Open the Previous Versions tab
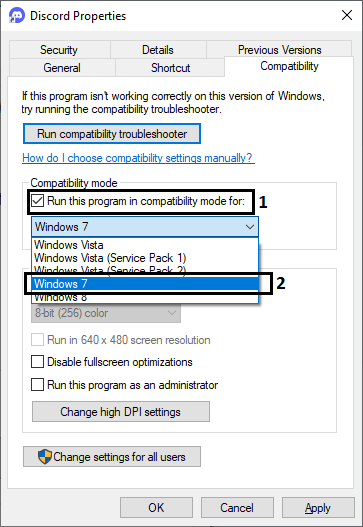Image resolution: width=363 pixels, height=527 pixels. [x=279, y=50]
